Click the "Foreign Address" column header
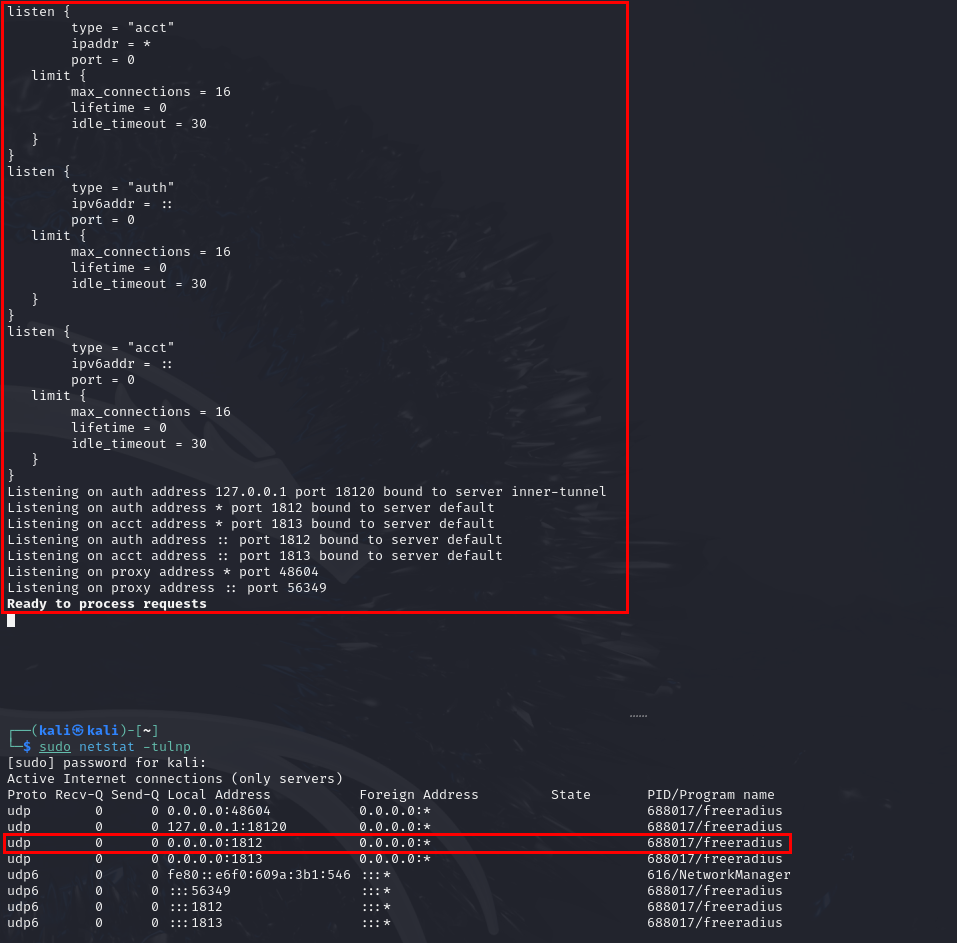The image size is (957, 943). pos(418,795)
